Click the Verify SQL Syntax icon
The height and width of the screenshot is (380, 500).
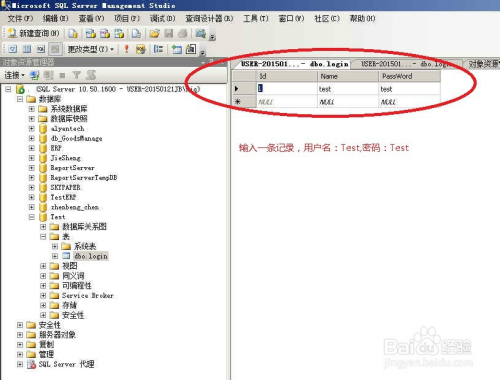tap(141, 49)
